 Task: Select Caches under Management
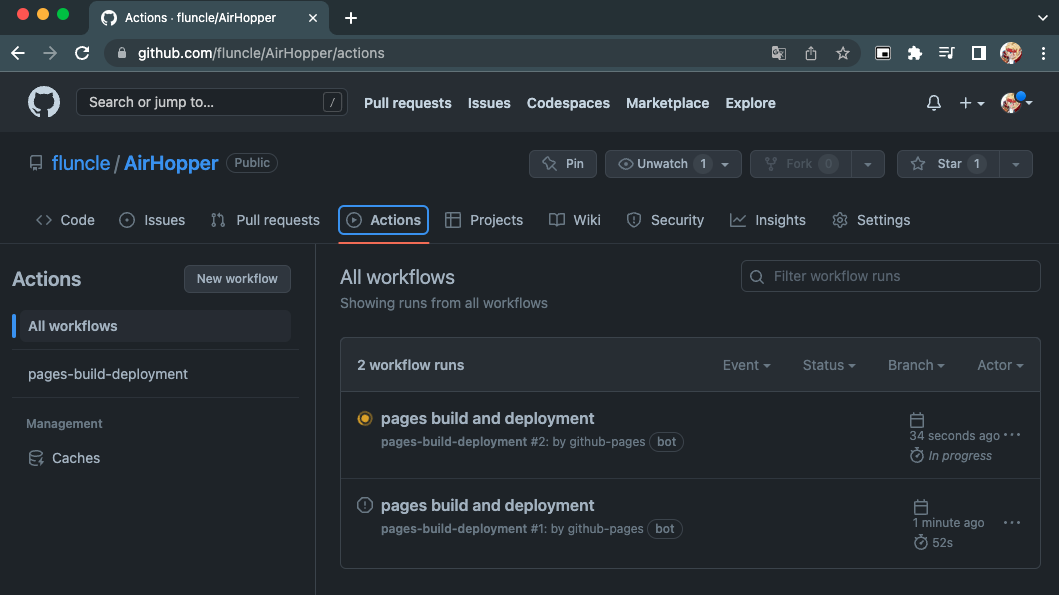point(75,457)
